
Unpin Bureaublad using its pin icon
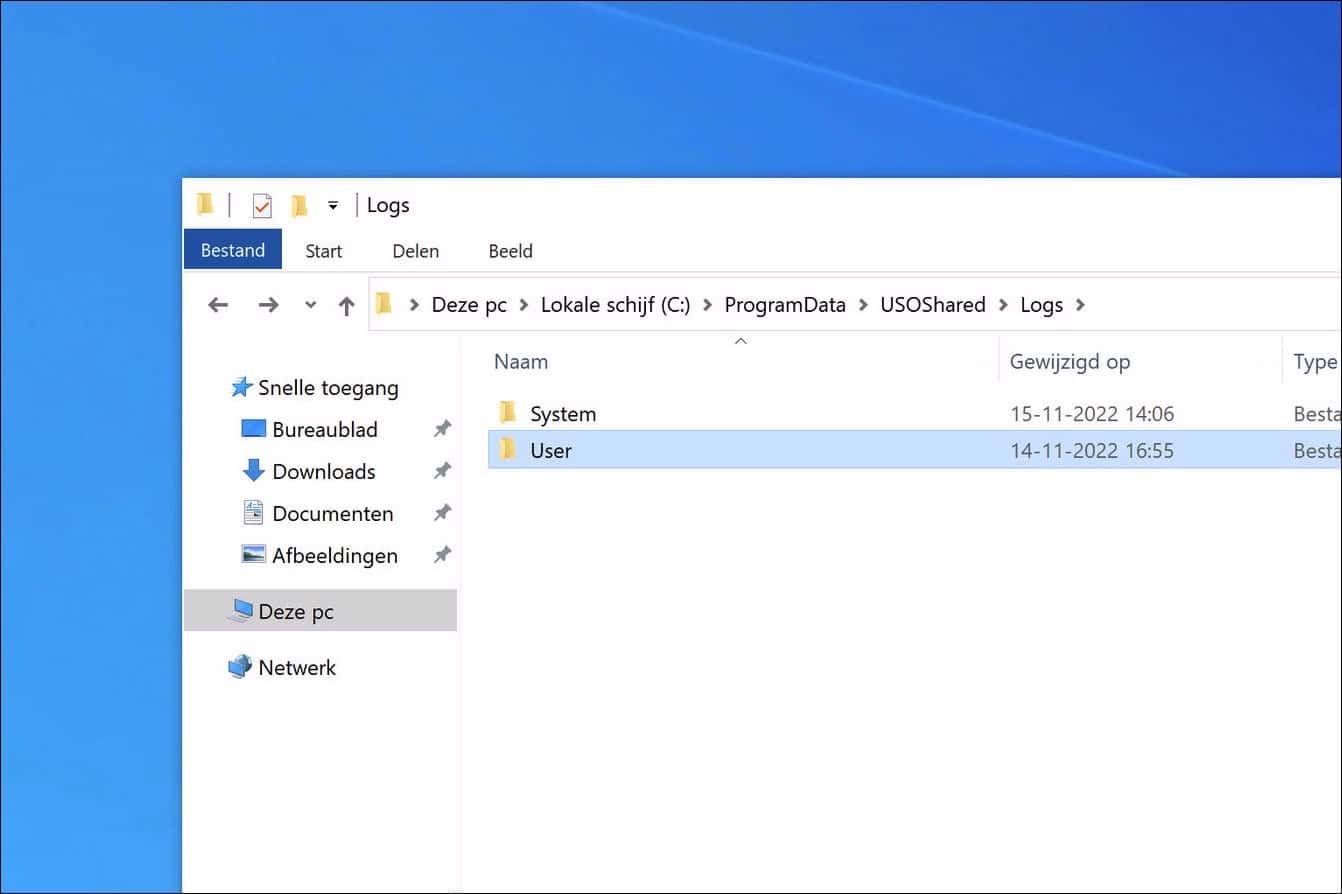coord(441,429)
